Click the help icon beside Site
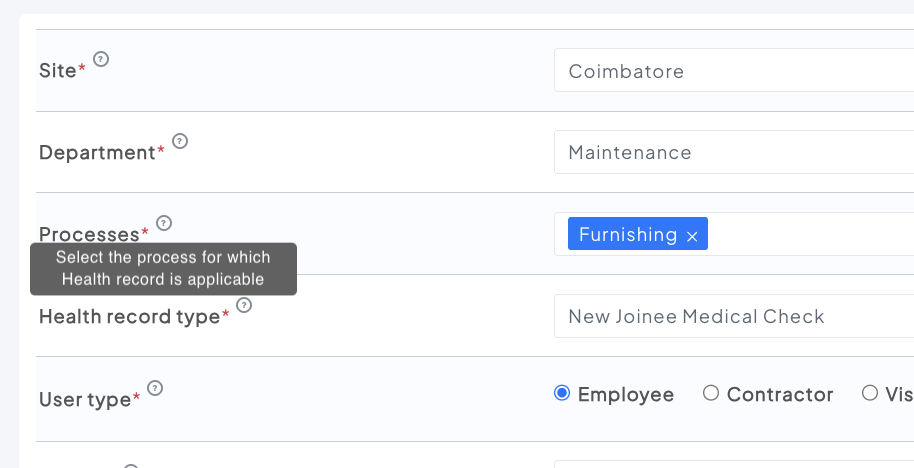 (101, 59)
